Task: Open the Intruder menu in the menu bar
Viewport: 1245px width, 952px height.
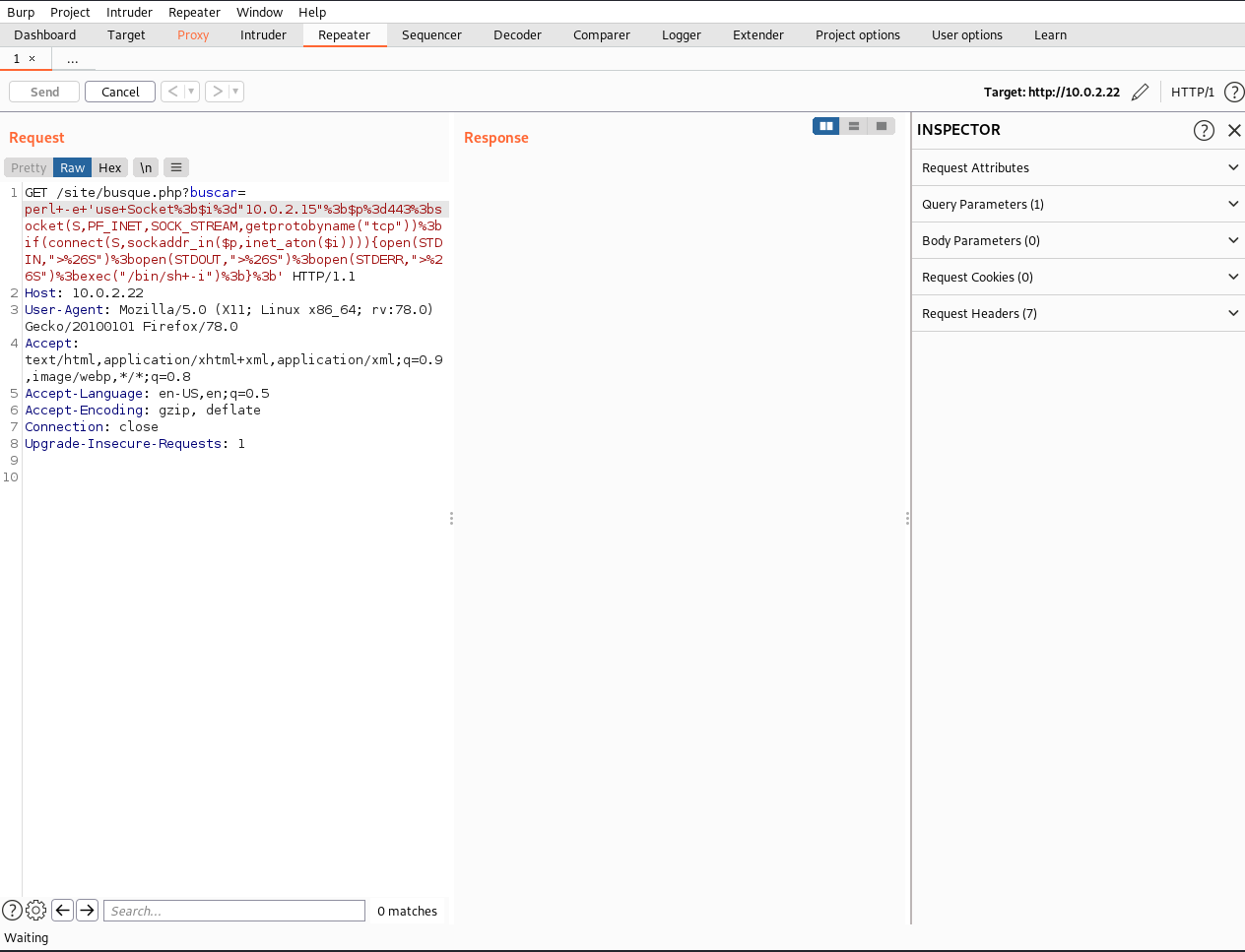Action: pyautogui.click(x=129, y=12)
